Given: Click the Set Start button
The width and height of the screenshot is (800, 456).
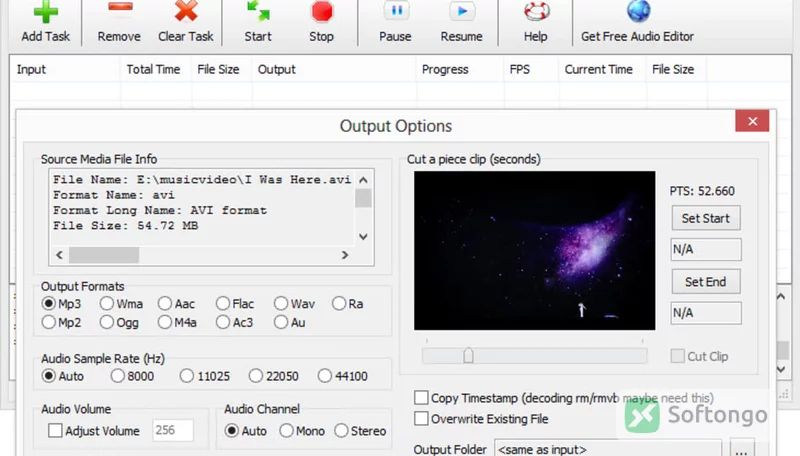Looking at the screenshot, I should [706, 218].
